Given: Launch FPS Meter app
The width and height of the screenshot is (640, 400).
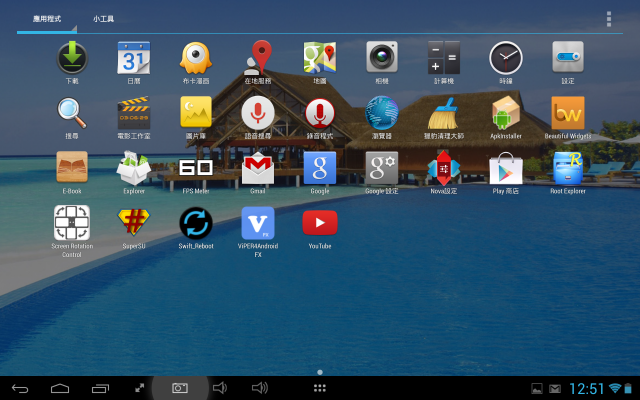Looking at the screenshot, I should coord(196,167).
